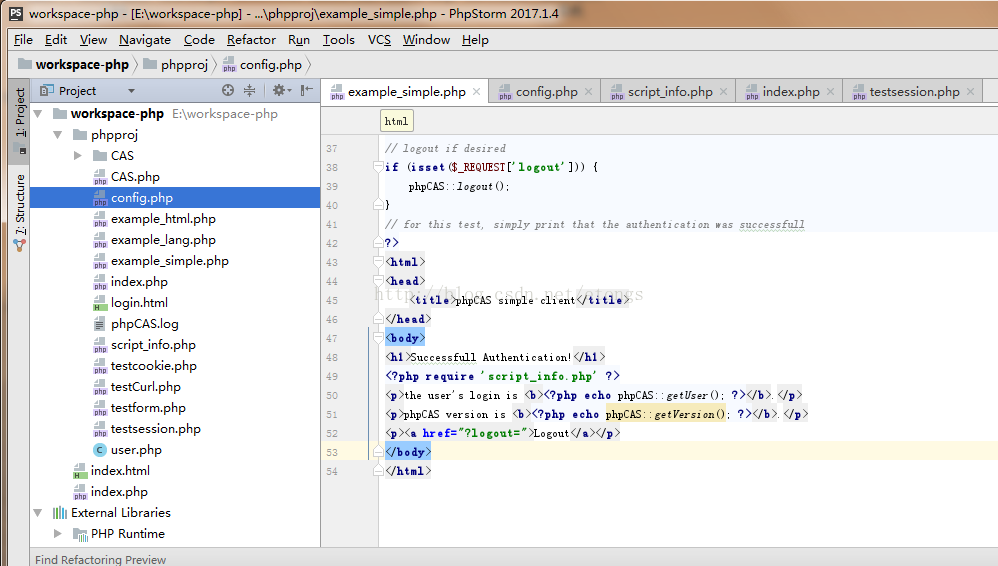Collapse the workspace-php root tree node
This screenshot has width=998, height=566.
(38, 114)
